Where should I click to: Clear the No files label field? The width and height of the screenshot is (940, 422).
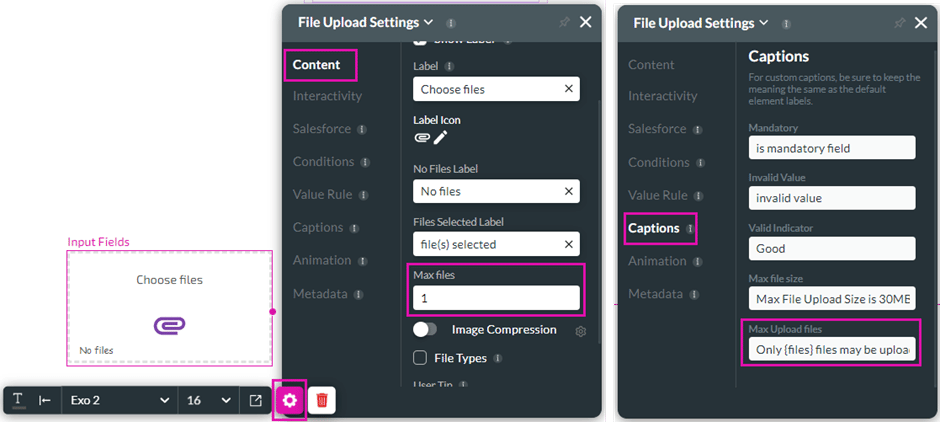click(568, 191)
